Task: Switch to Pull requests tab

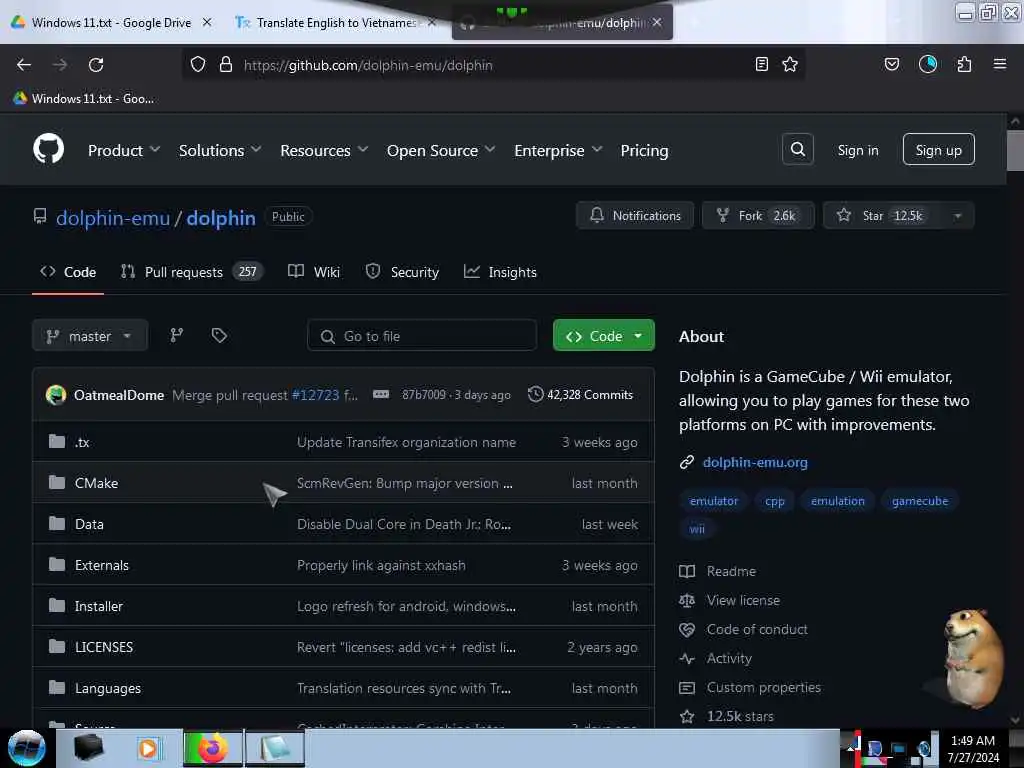Action: click(x=192, y=272)
